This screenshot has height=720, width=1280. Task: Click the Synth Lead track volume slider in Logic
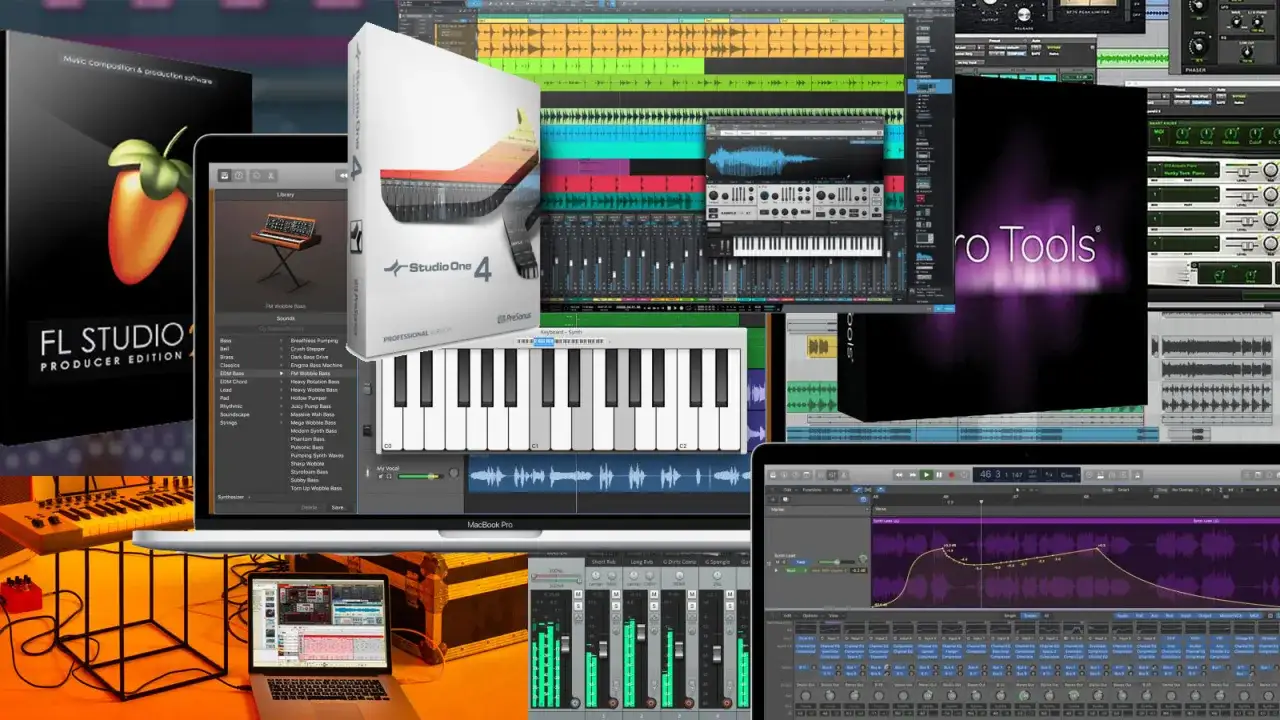pyautogui.click(x=835, y=562)
